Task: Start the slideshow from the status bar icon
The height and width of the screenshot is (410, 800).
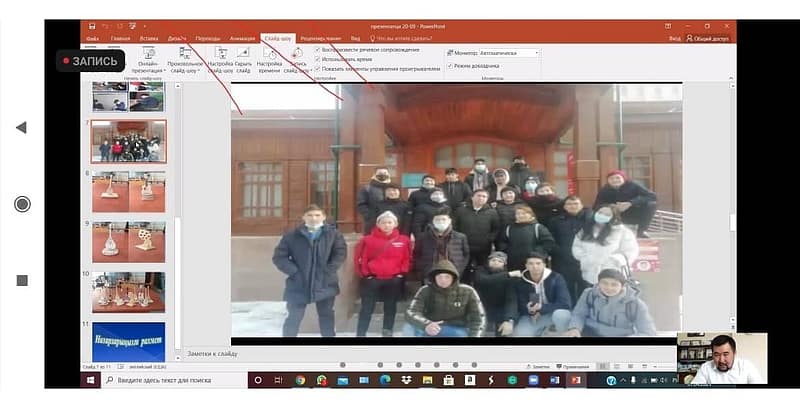Action: [644, 367]
